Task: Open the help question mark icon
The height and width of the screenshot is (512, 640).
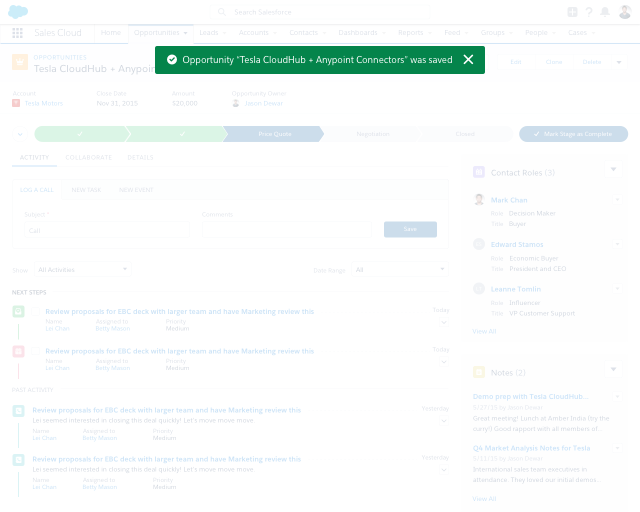Action: click(x=588, y=12)
